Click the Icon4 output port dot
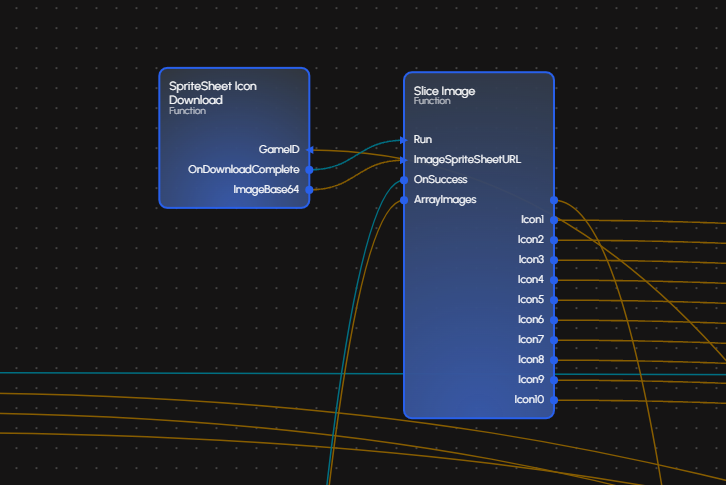 [x=554, y=280]
